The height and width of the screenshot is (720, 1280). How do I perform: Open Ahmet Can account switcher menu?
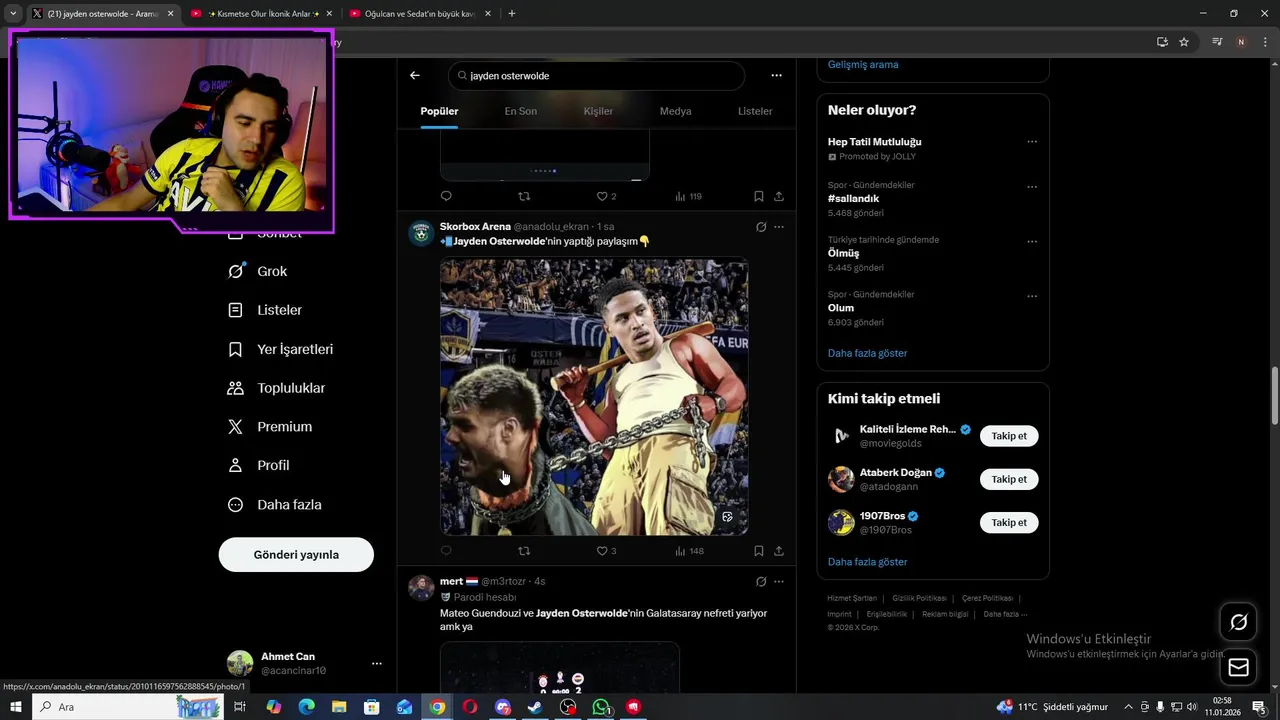point(376,663)
